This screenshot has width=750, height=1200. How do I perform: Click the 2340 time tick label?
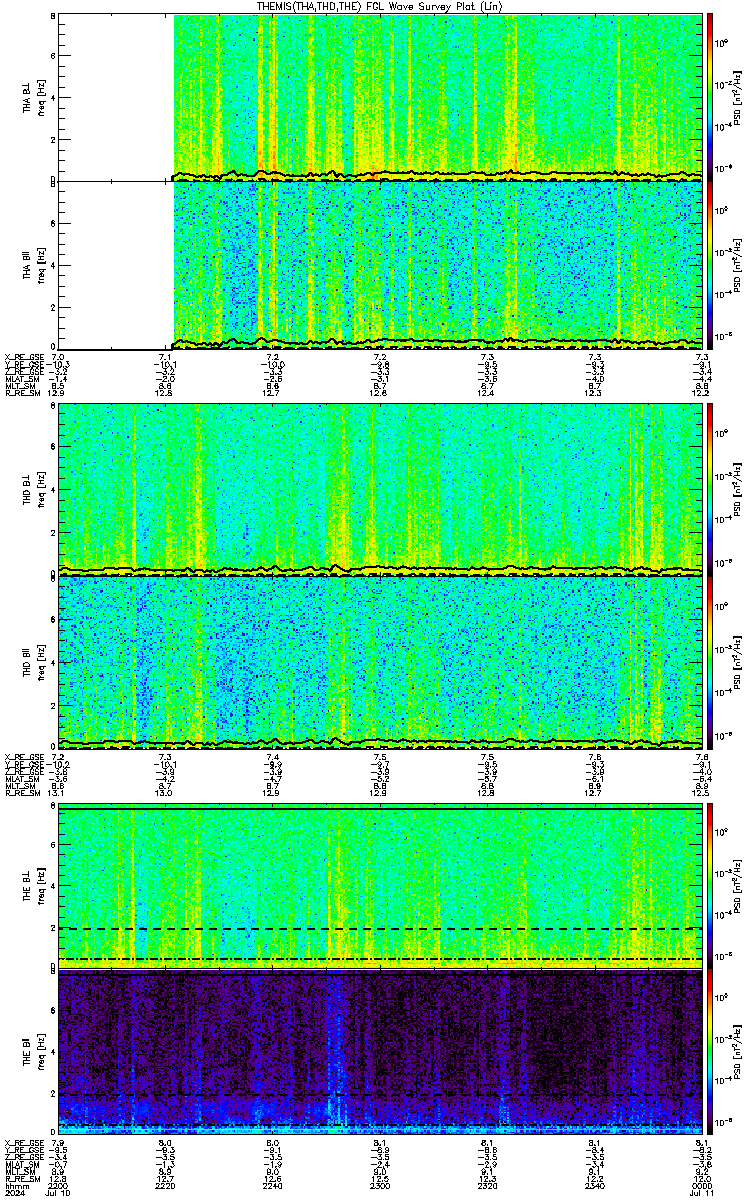tap(594, 1185)
